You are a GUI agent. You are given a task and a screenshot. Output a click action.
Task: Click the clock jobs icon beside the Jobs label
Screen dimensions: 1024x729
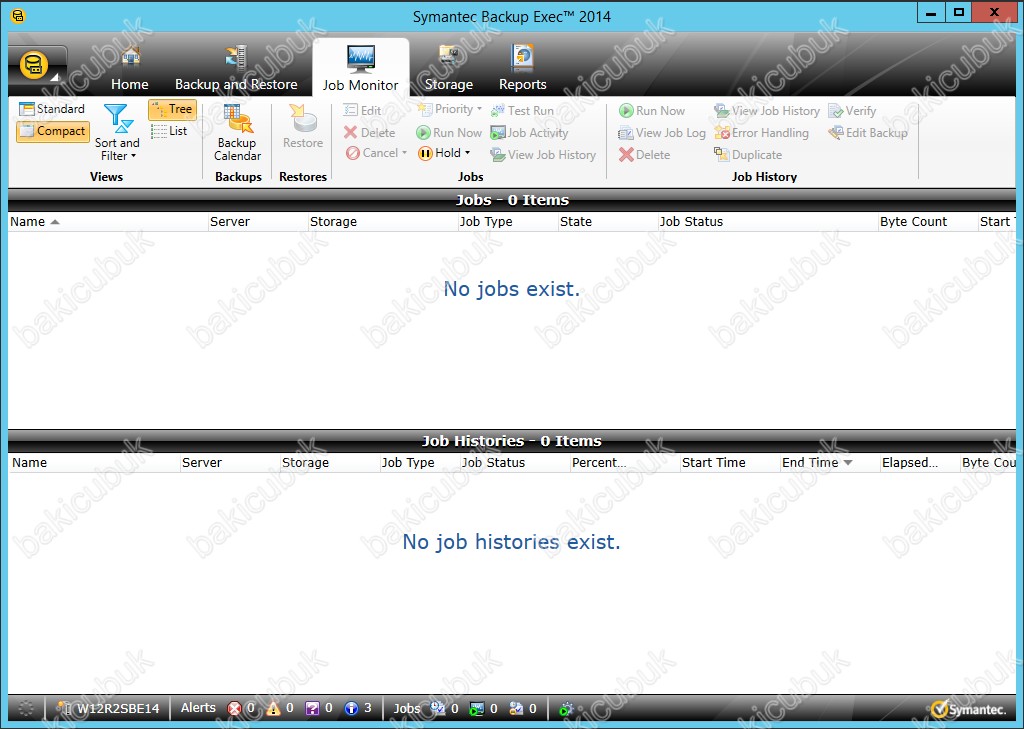[438, 708]
